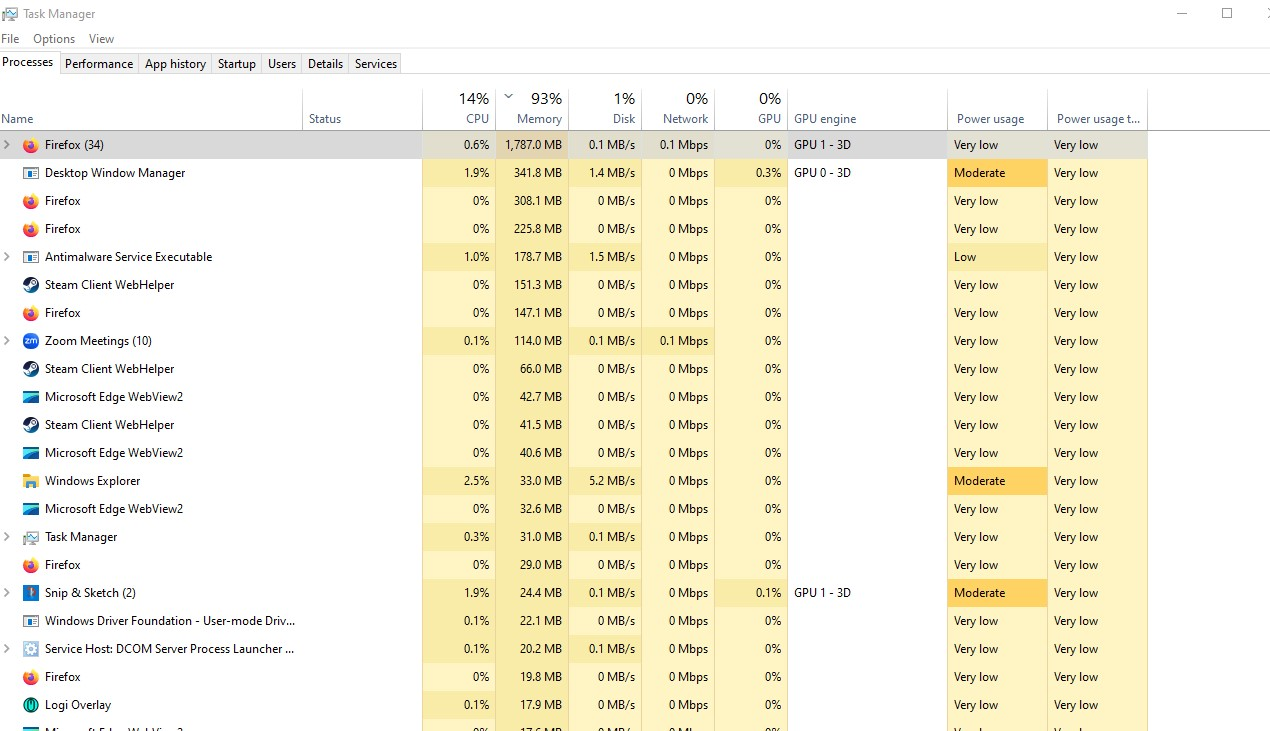Switch to the Performance tab

point(99,64)
